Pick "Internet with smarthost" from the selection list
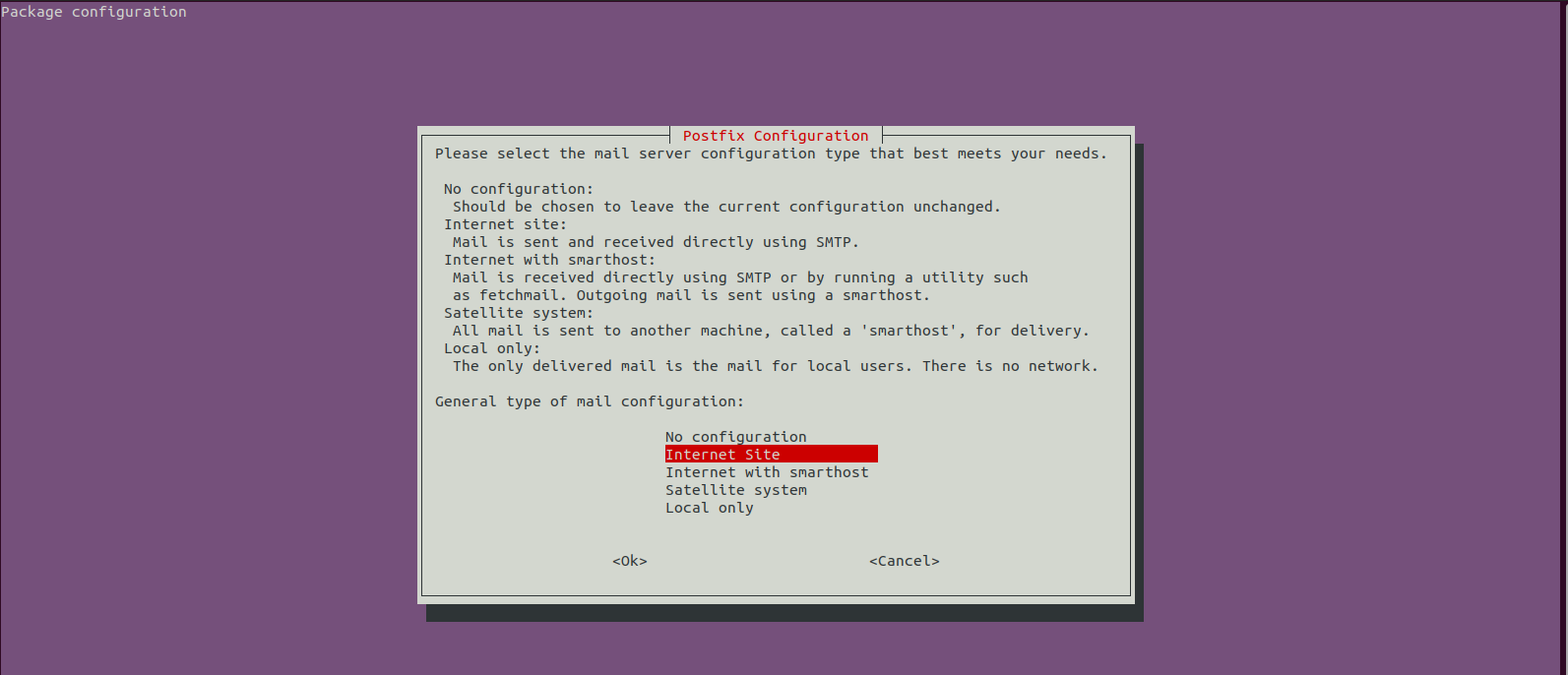1568x675 pixels. tap(767, 472)
